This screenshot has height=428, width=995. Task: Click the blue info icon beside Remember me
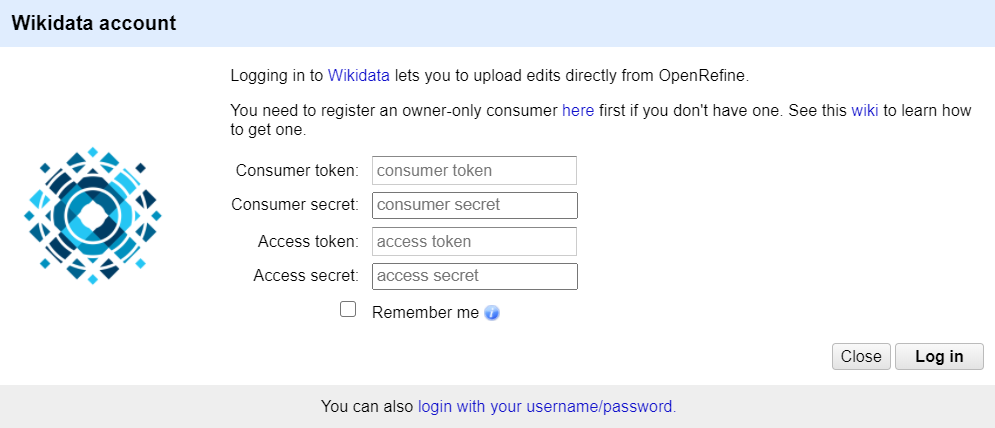(x=492, y=313)
